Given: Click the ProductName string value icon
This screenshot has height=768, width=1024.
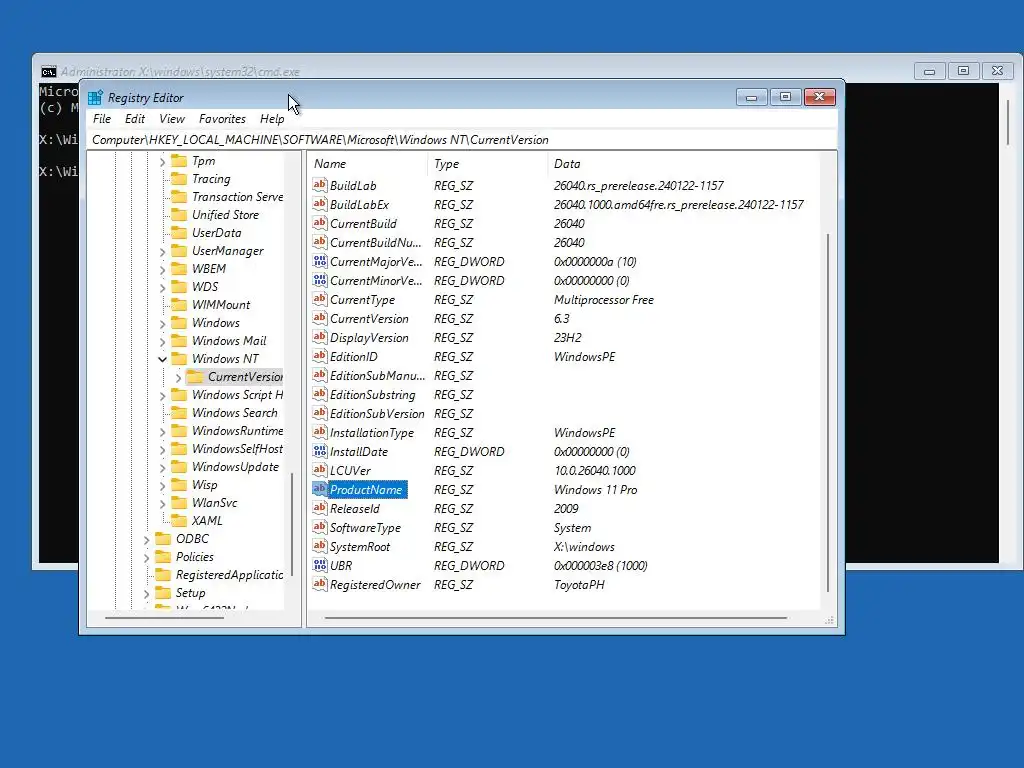Looking at the screenshot, I should click(x=319, y=489).
